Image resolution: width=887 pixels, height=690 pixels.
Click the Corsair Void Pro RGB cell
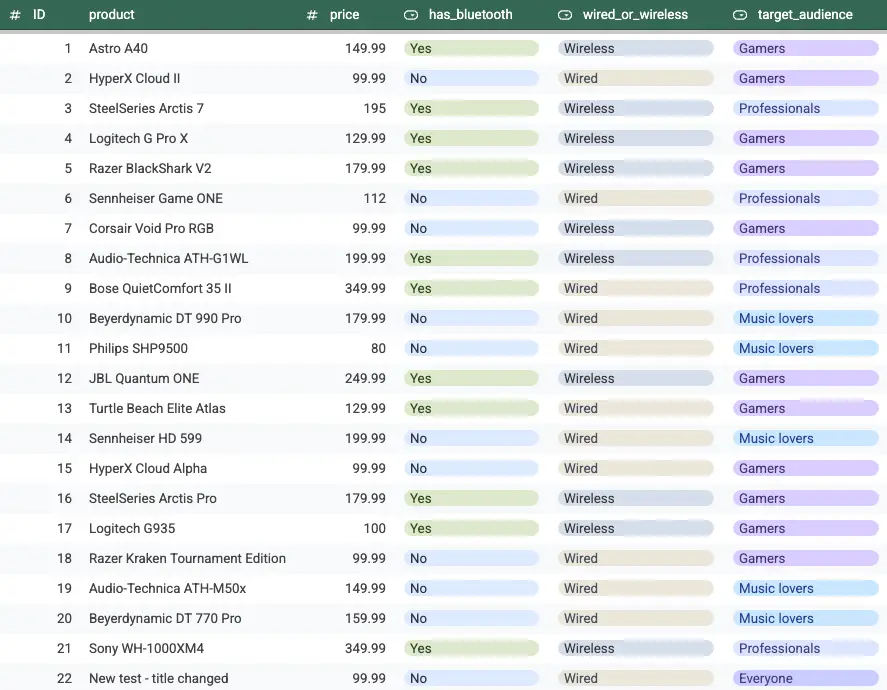click(151, 228)
